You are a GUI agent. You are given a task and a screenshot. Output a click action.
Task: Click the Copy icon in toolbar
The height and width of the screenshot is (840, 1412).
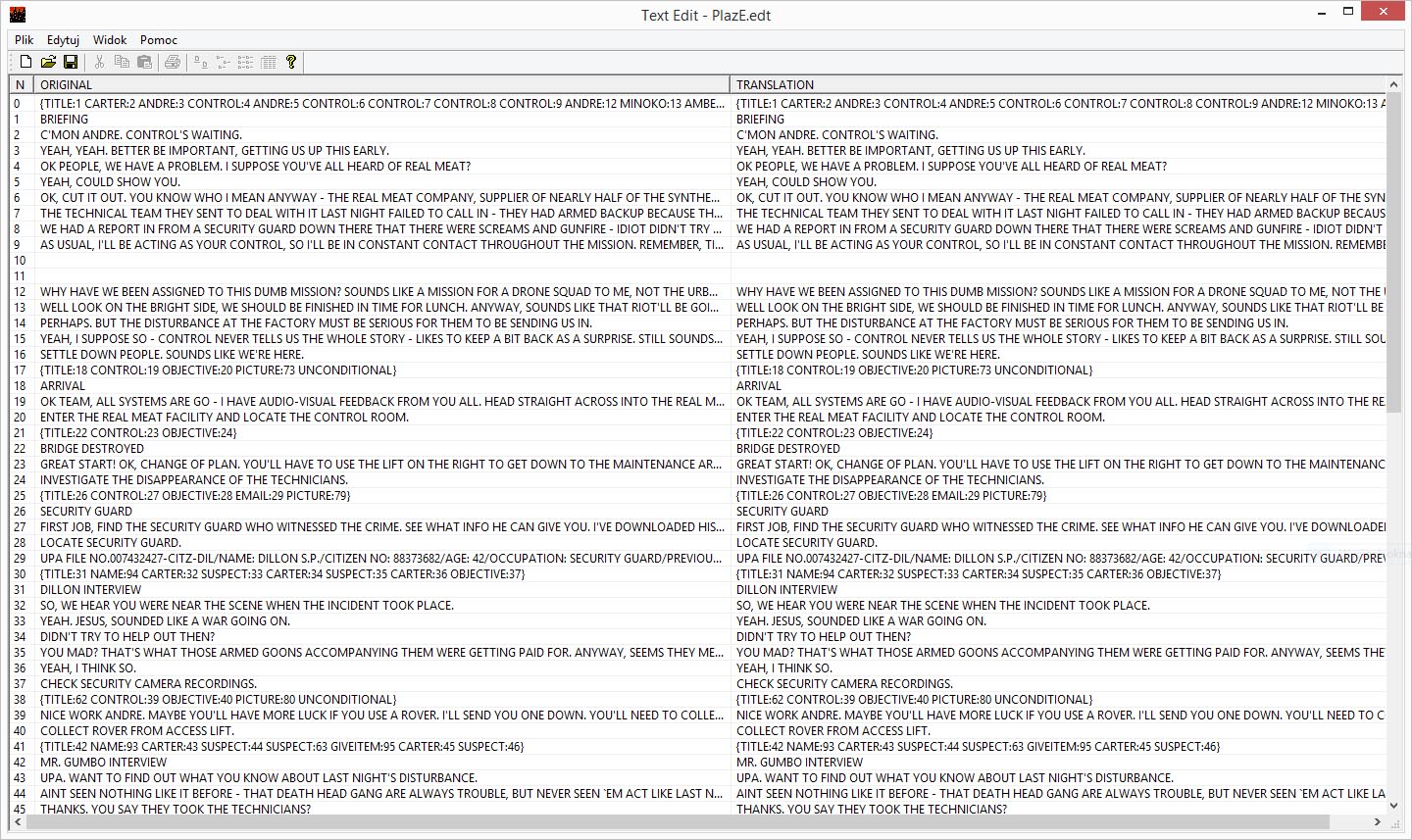pos(122,62)
